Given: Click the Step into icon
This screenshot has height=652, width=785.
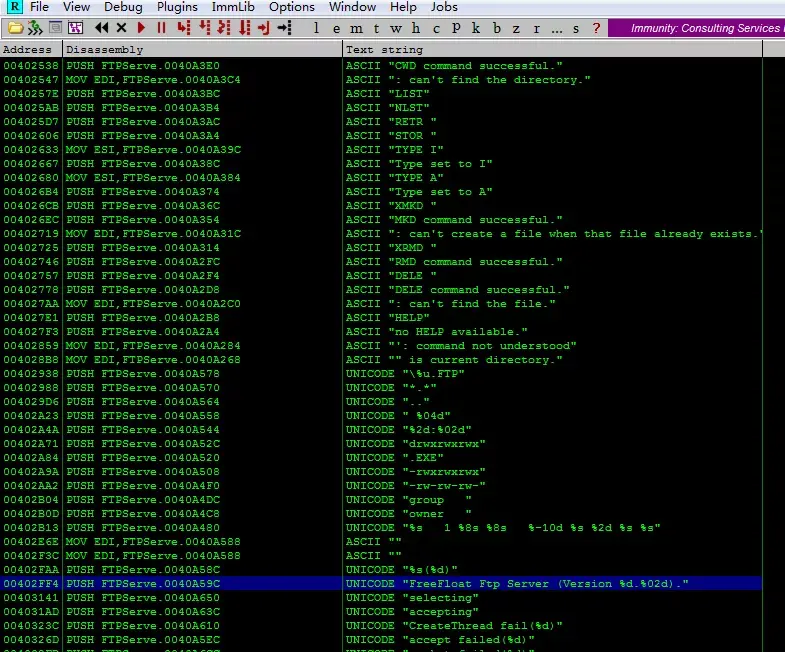Looking at the screenshot, I should 184,28.
